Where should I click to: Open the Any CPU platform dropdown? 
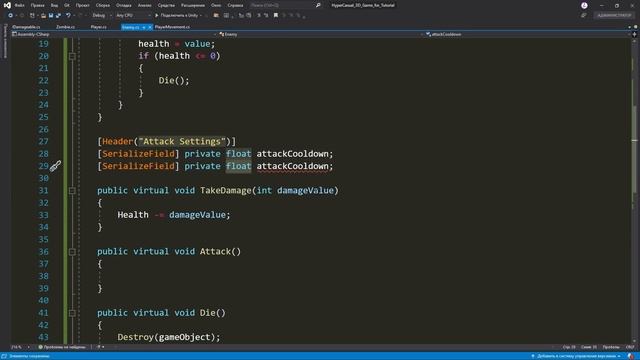(133, 16)
